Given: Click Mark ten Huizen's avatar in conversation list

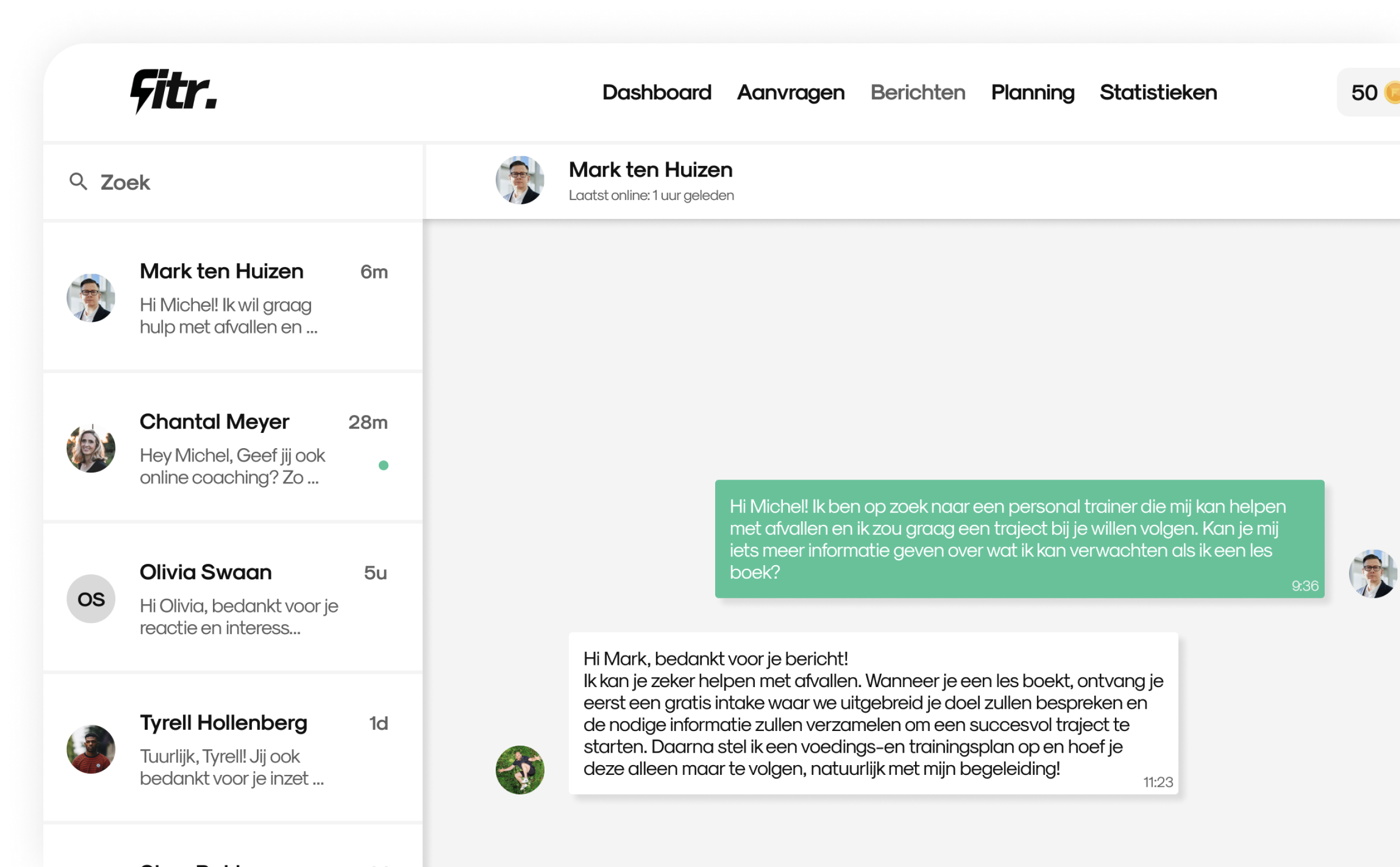Looking at the screenshot, I should coord(91,297).
